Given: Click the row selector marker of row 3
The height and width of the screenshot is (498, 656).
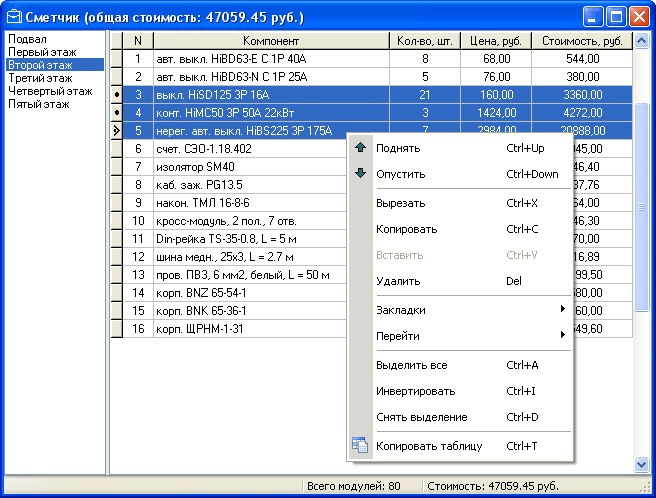Looking at the screenshot, I should tap(117, 95).
